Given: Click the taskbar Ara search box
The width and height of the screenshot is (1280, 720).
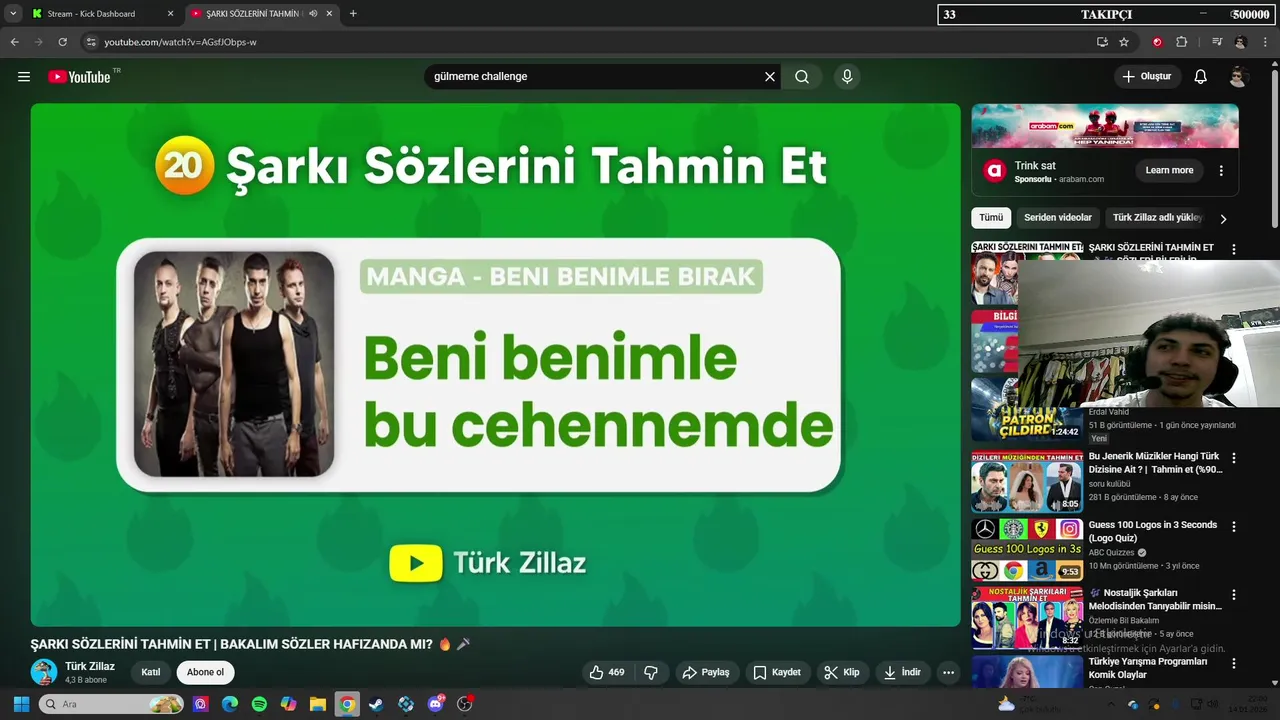Looking at the screenshot, I should tap(112, 704).
